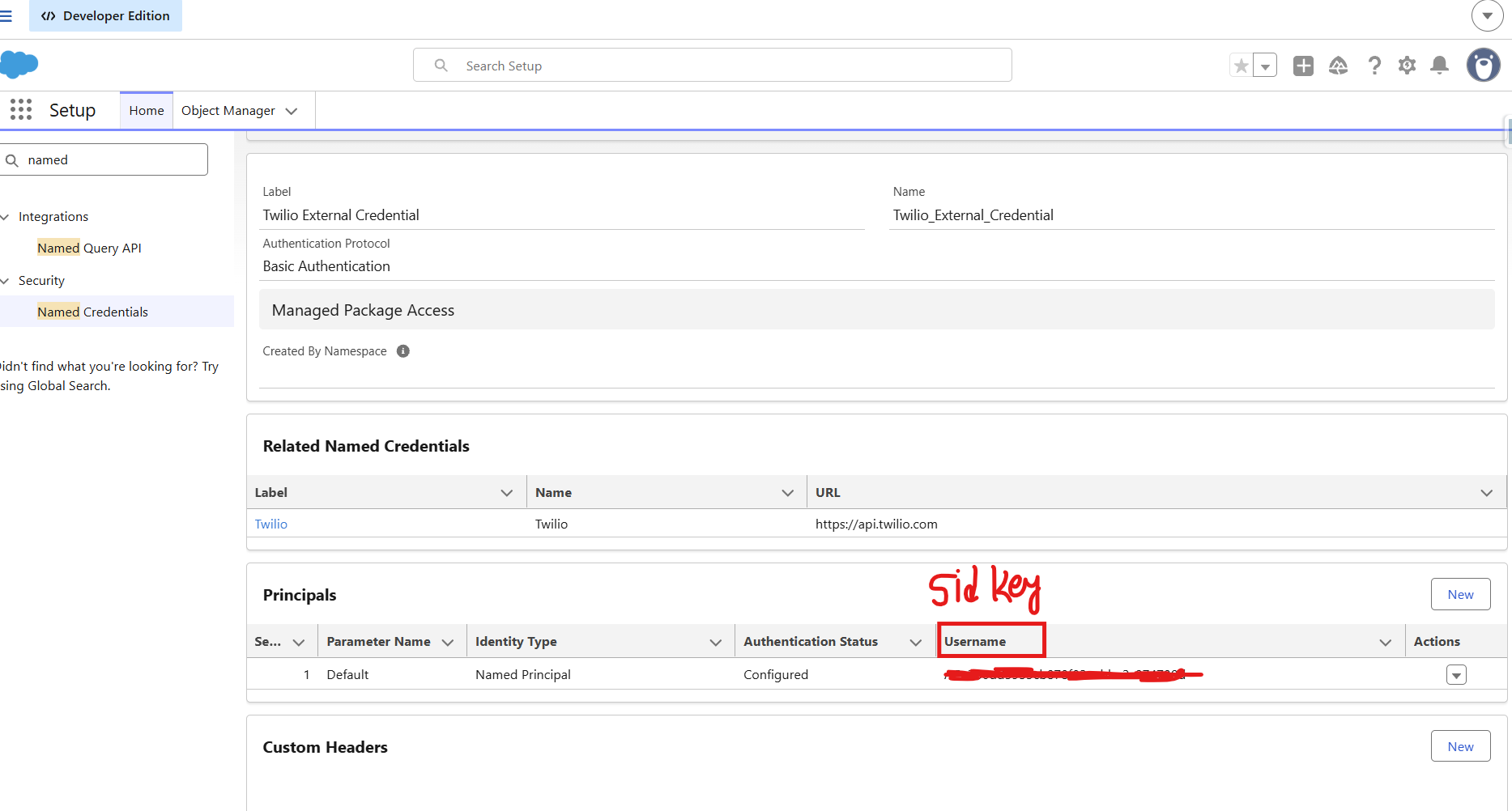Screen dimensions: 1512x811
Task: Open the URL column menu chevron
Action: 1487,492
